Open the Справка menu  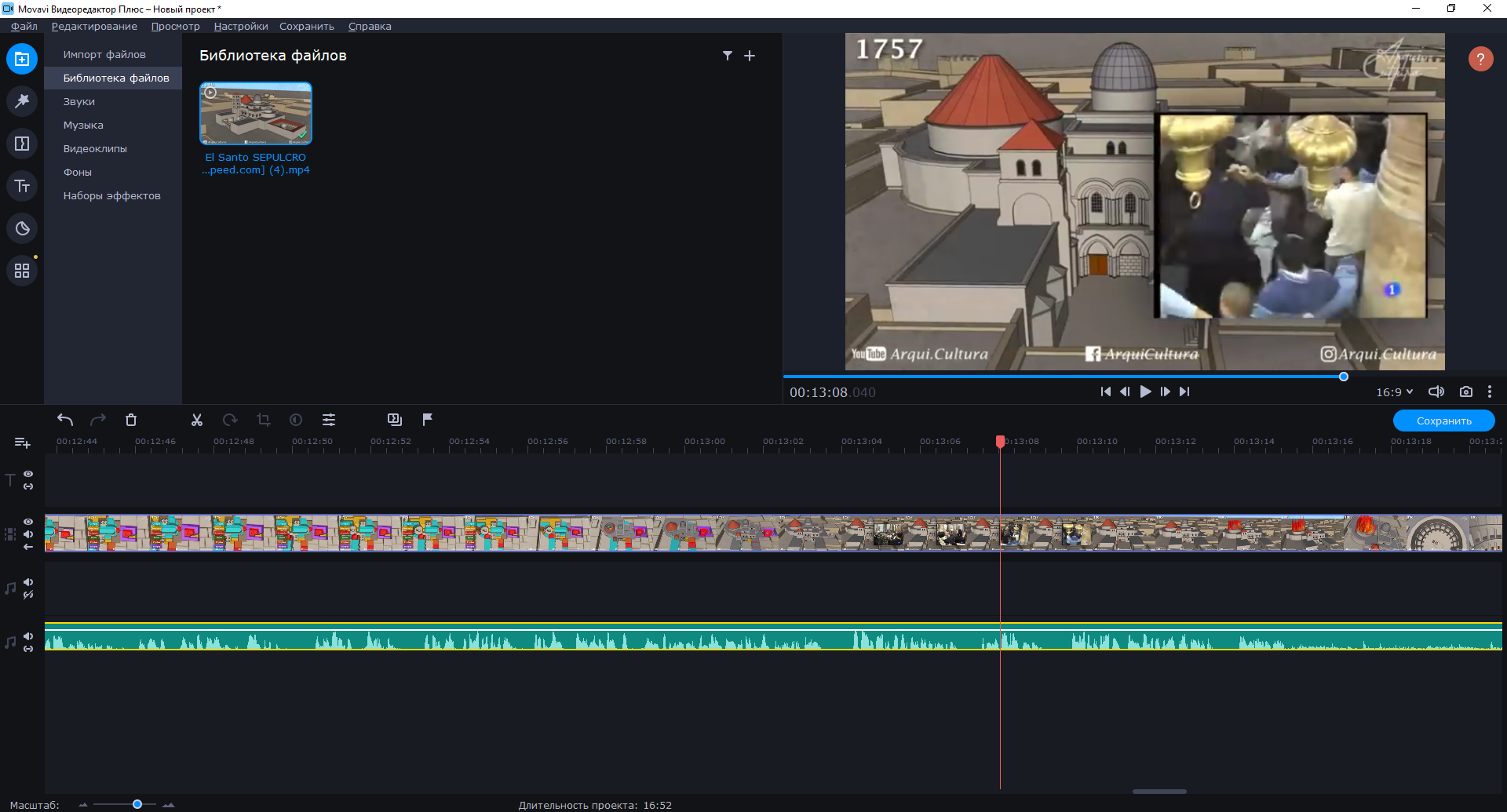click(x=370, y=26)
